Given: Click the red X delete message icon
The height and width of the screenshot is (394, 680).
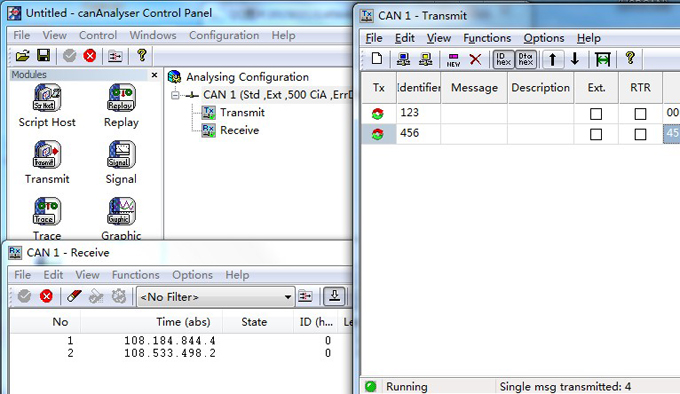Looking at the screenshot, I should (x=475, y=59).
